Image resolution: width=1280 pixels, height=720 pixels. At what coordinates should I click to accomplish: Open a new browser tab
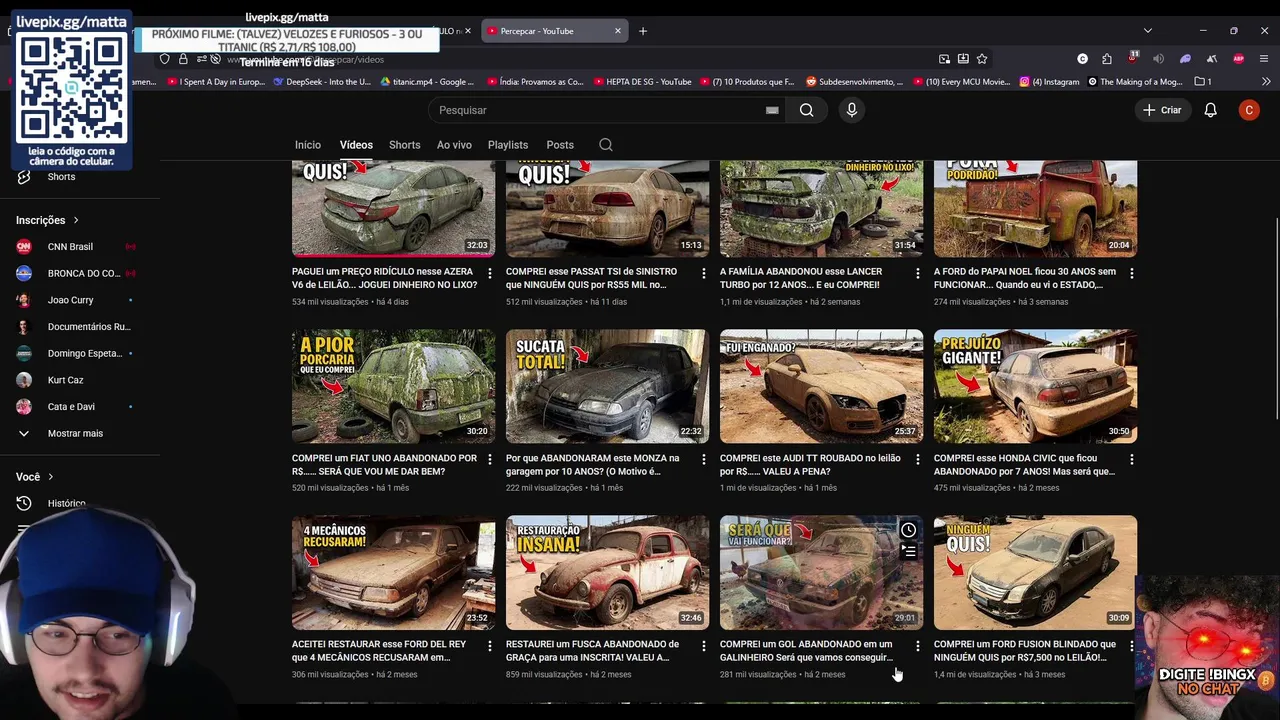coord(643,31)
